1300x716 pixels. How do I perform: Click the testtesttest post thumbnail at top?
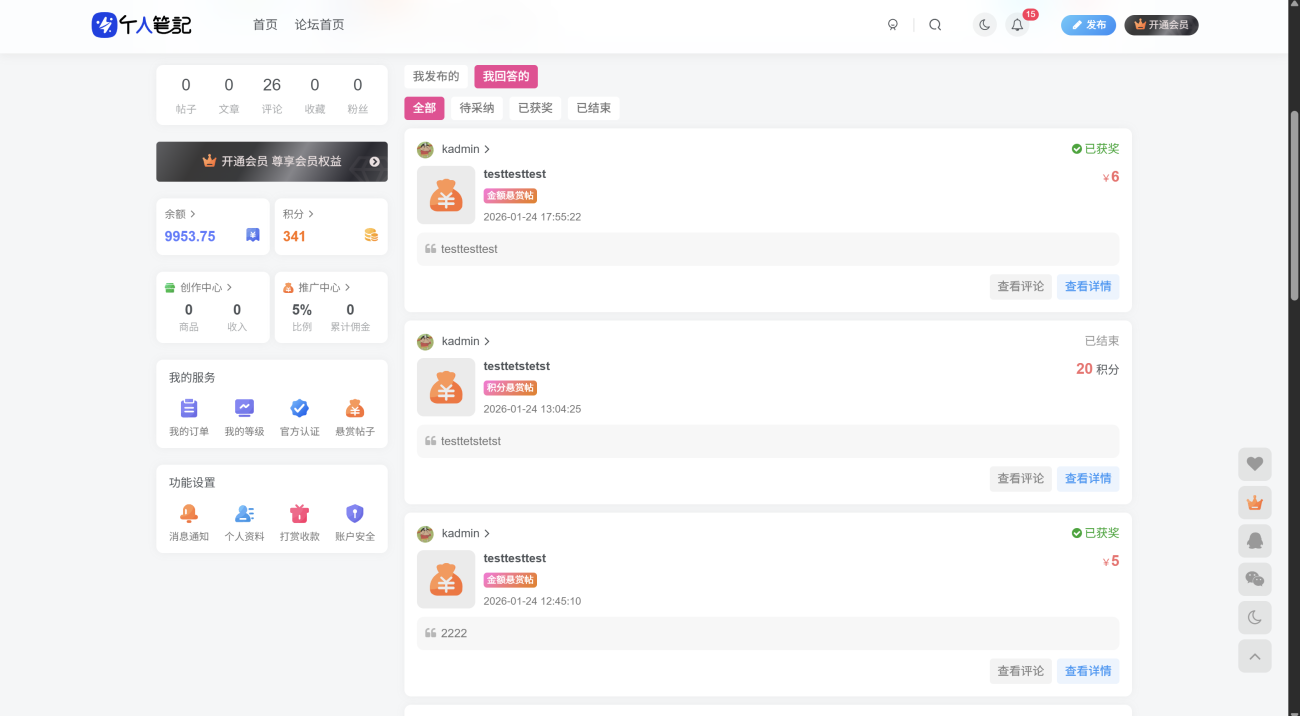point(446,195)
